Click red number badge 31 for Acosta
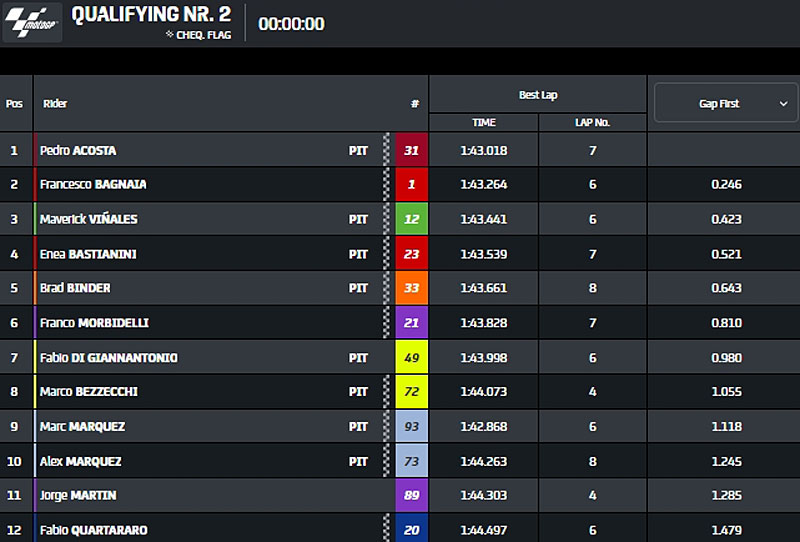The height and width of the screenshot is (542, 800). coord(412,150)
